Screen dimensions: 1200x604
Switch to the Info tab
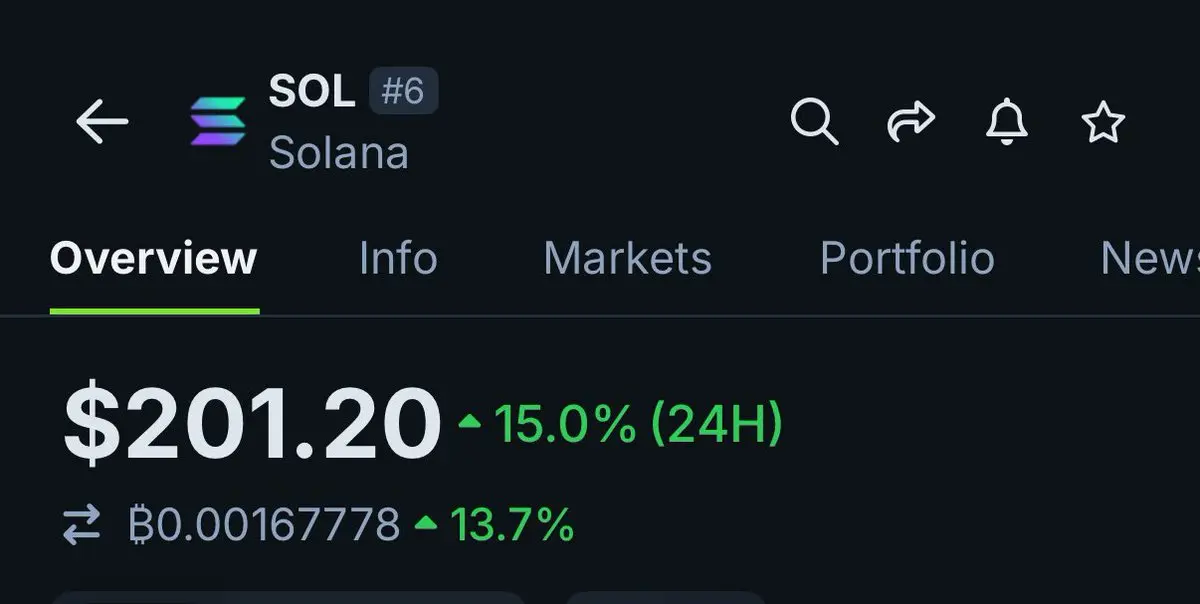[x=398, y=258]
